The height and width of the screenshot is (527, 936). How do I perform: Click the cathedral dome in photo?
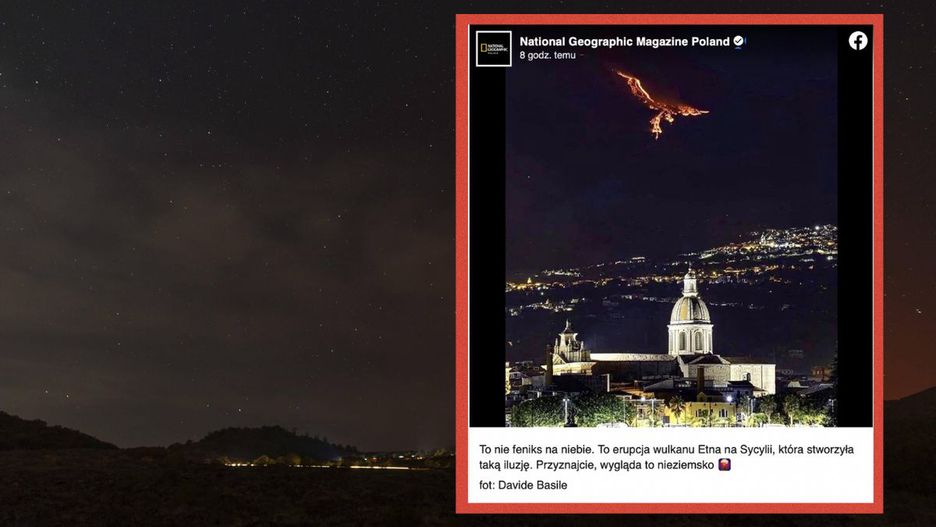[690, 309]
